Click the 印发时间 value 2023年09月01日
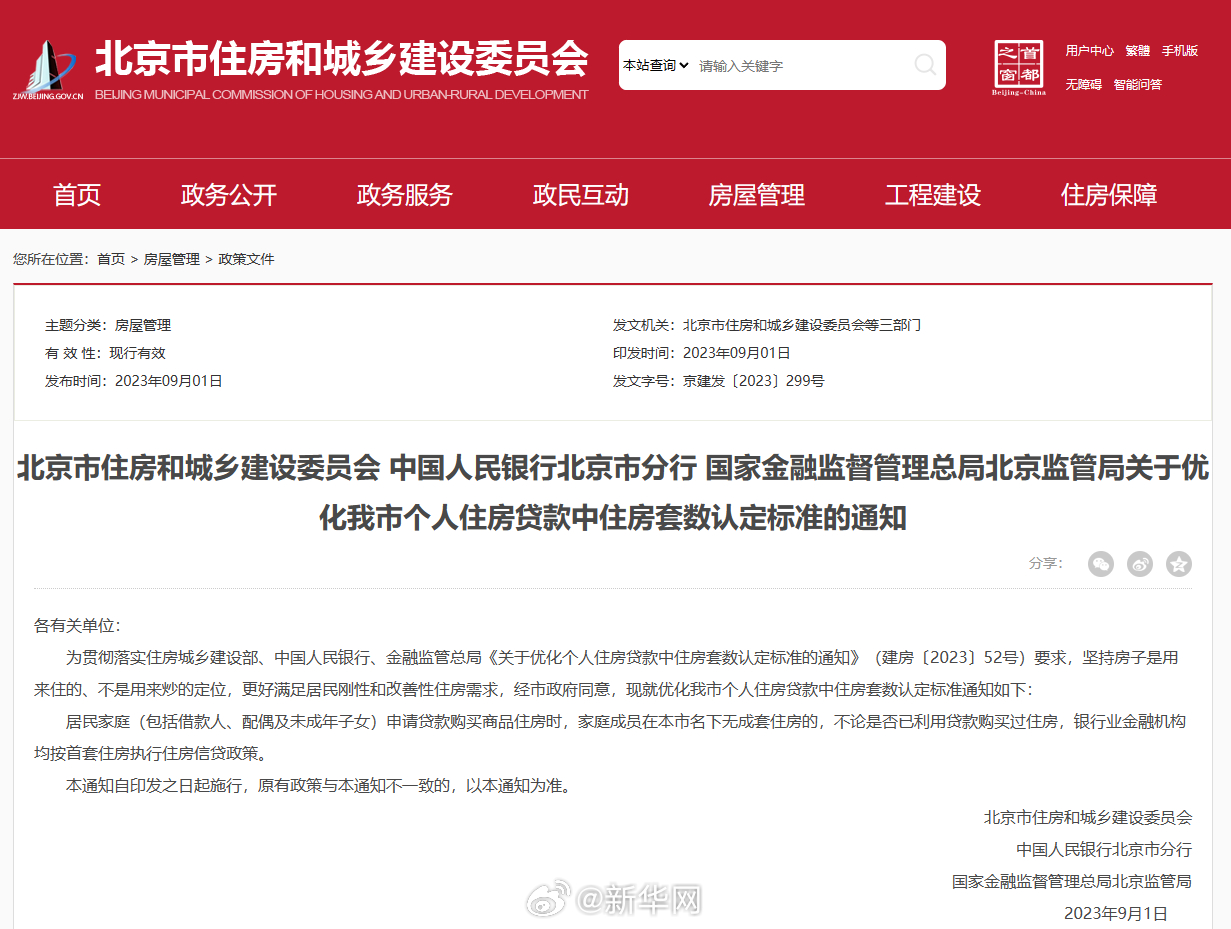 [737, 353]
